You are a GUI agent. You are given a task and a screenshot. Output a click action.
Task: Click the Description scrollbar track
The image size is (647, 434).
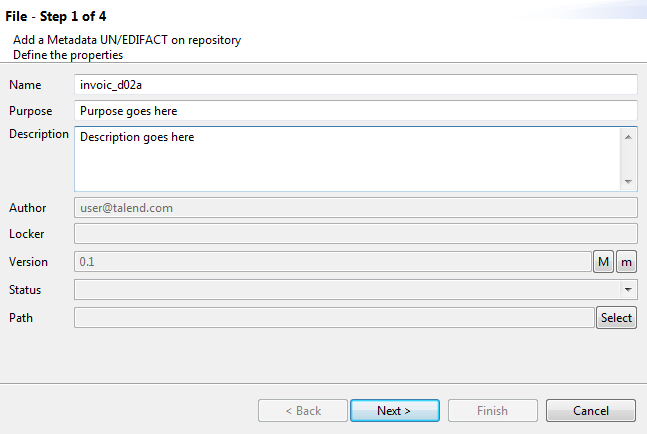(x=629, y=158)
